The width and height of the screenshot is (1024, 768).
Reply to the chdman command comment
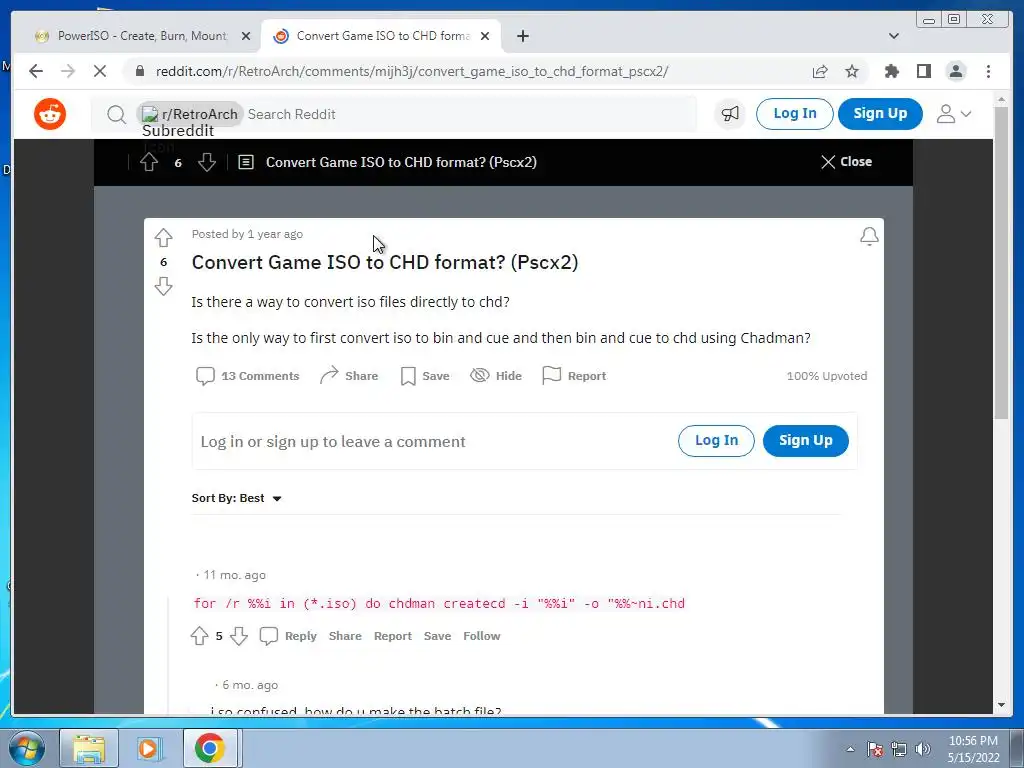288,636
